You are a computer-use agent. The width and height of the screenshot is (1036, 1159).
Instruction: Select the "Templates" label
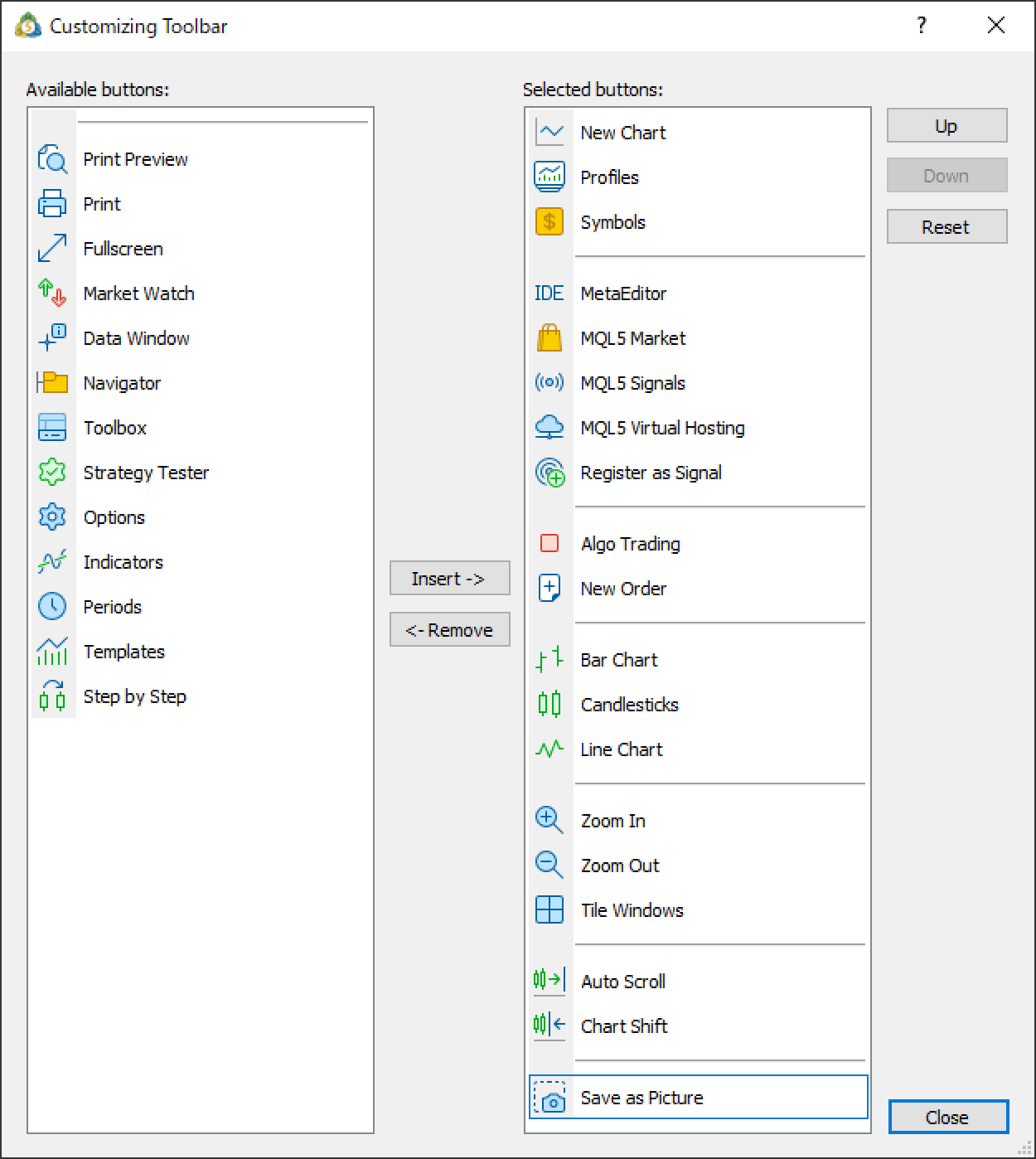[124, 652]
